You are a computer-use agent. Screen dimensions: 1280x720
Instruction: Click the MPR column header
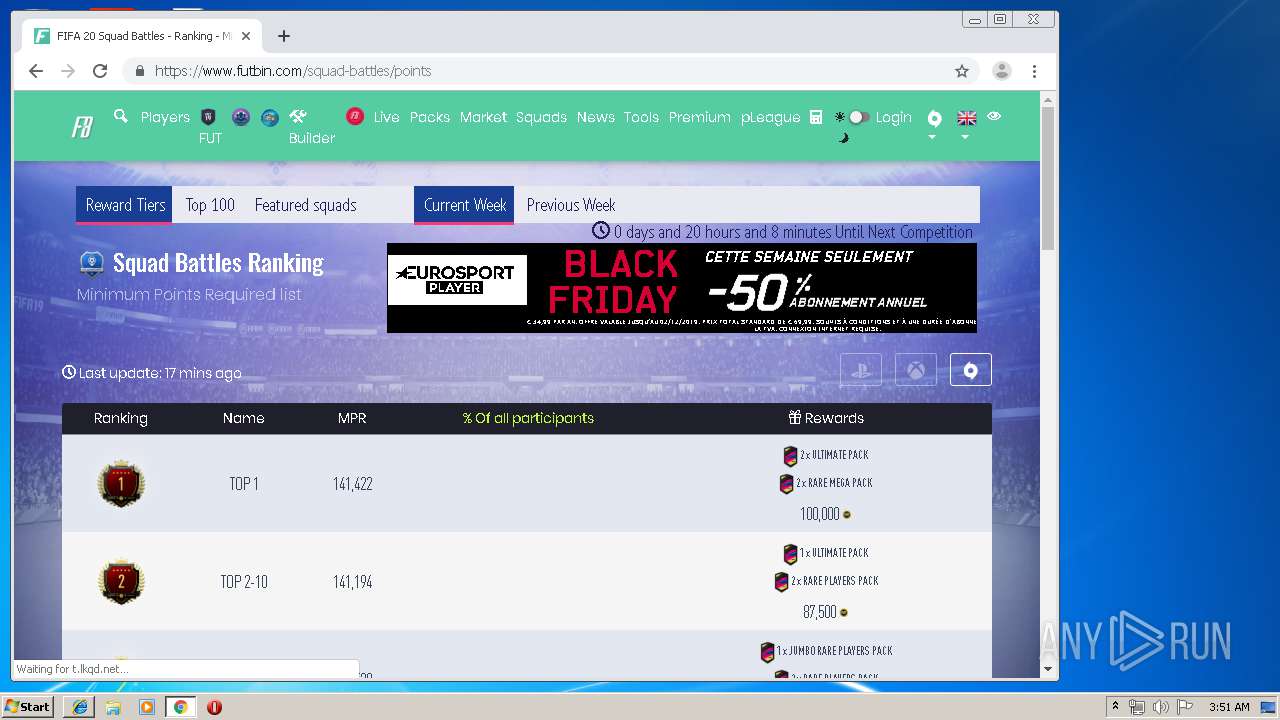(x=352, y=418)
